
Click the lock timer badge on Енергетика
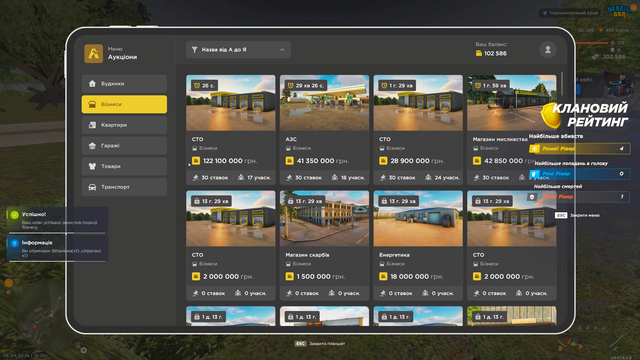[399, 201]
